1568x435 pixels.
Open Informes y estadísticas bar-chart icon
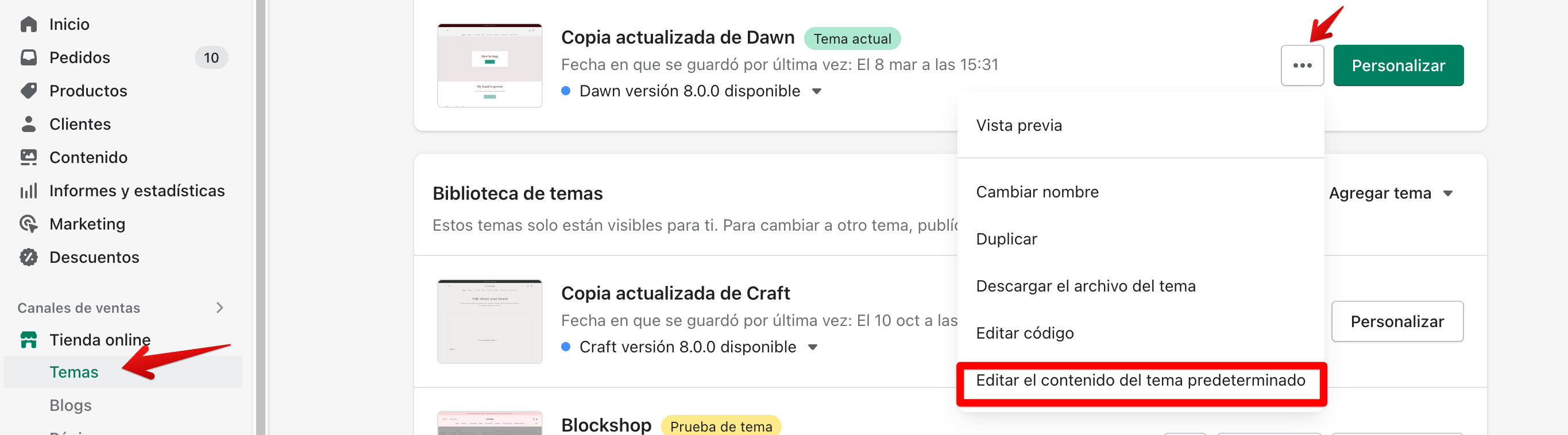tap(29, 191)
